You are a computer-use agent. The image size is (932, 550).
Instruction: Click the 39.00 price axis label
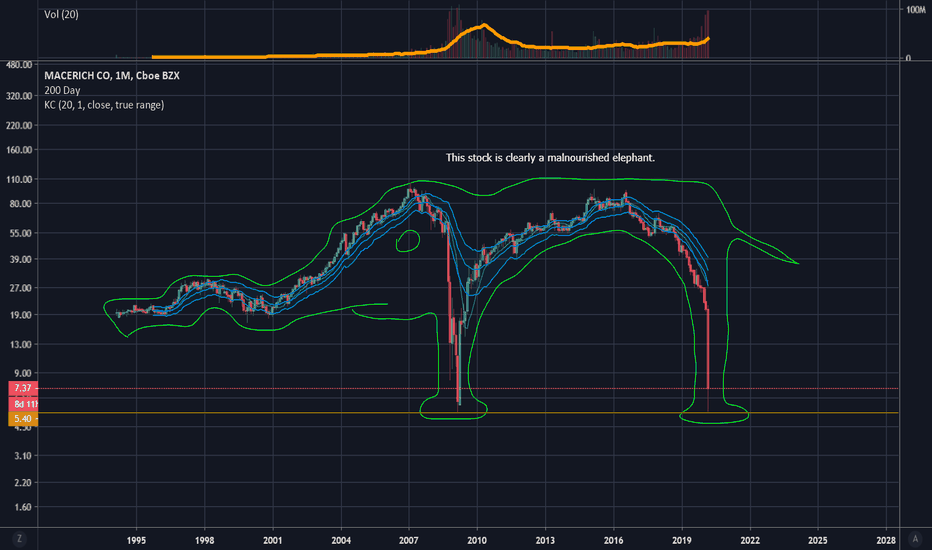(x=20, y=259)
